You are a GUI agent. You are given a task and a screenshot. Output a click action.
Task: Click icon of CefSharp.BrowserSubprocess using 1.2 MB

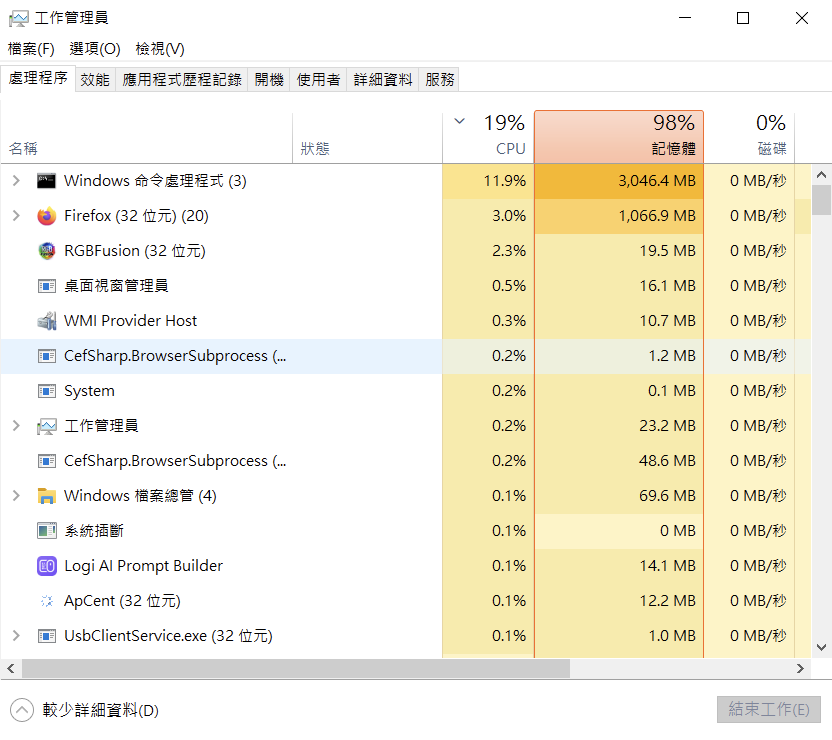point(46,356)
